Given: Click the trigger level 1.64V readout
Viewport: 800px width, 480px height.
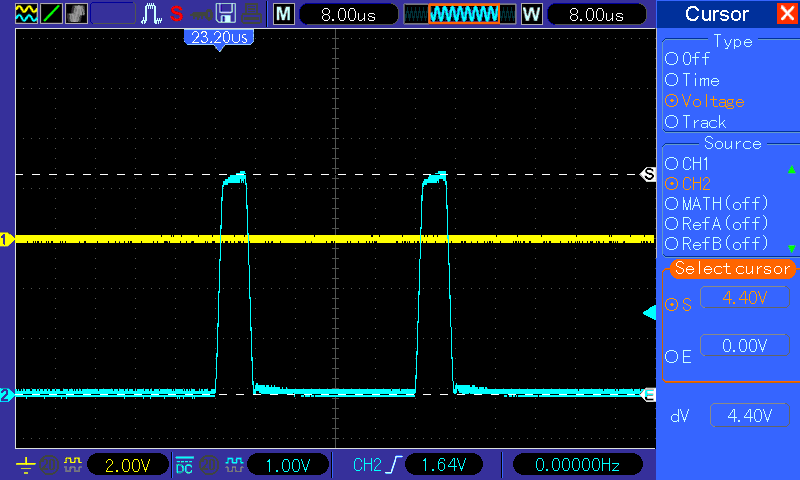Looking at the screenshot, I should tap(444, 465).
